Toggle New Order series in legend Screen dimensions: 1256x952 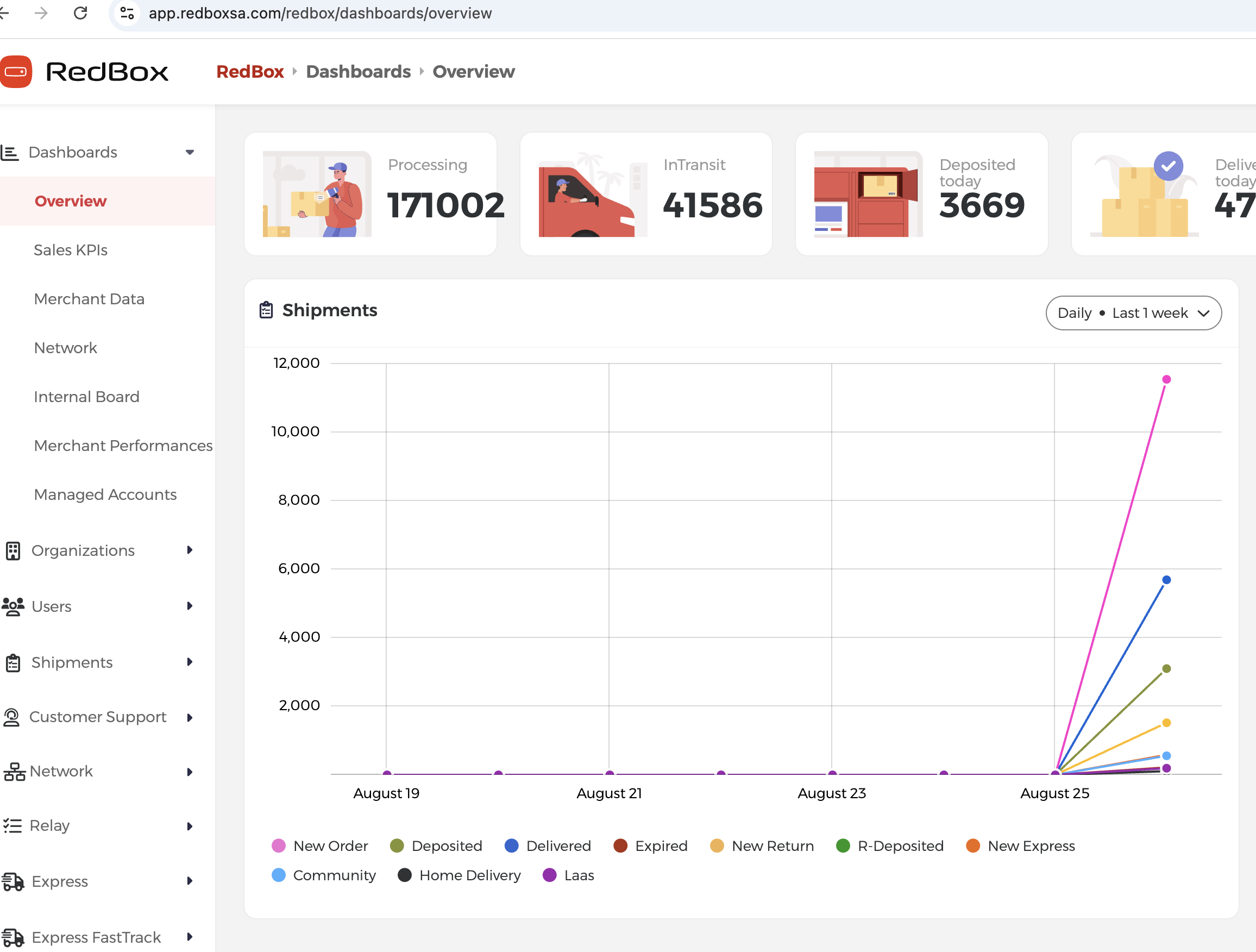tap(319, 846)
